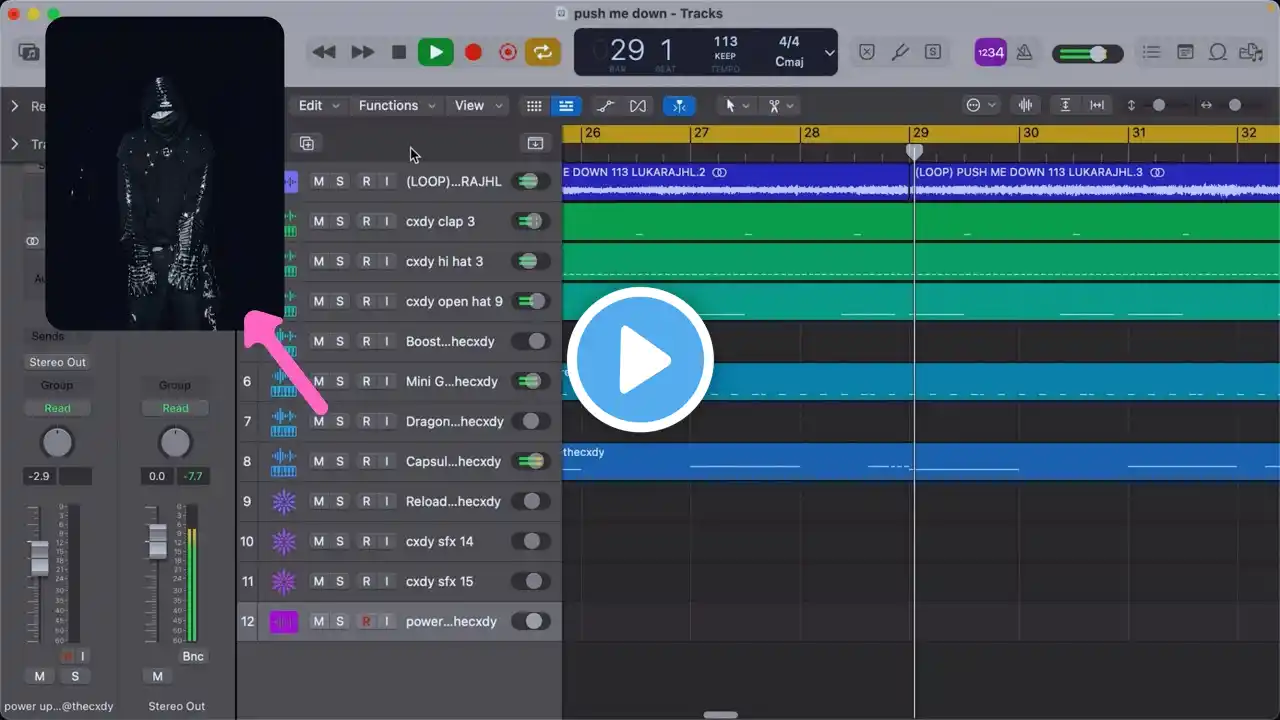
Task: Open the View menu
Action: pyautogui.click(x=478, y=105)
